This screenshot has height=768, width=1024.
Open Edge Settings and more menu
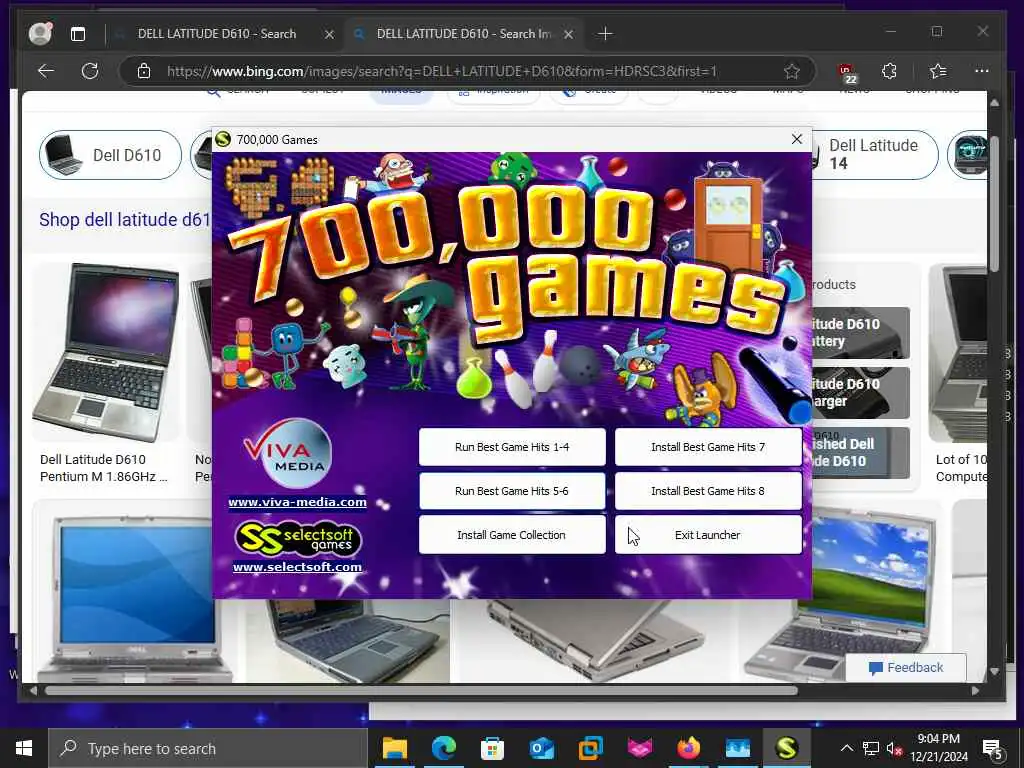(x=982, y=71)
